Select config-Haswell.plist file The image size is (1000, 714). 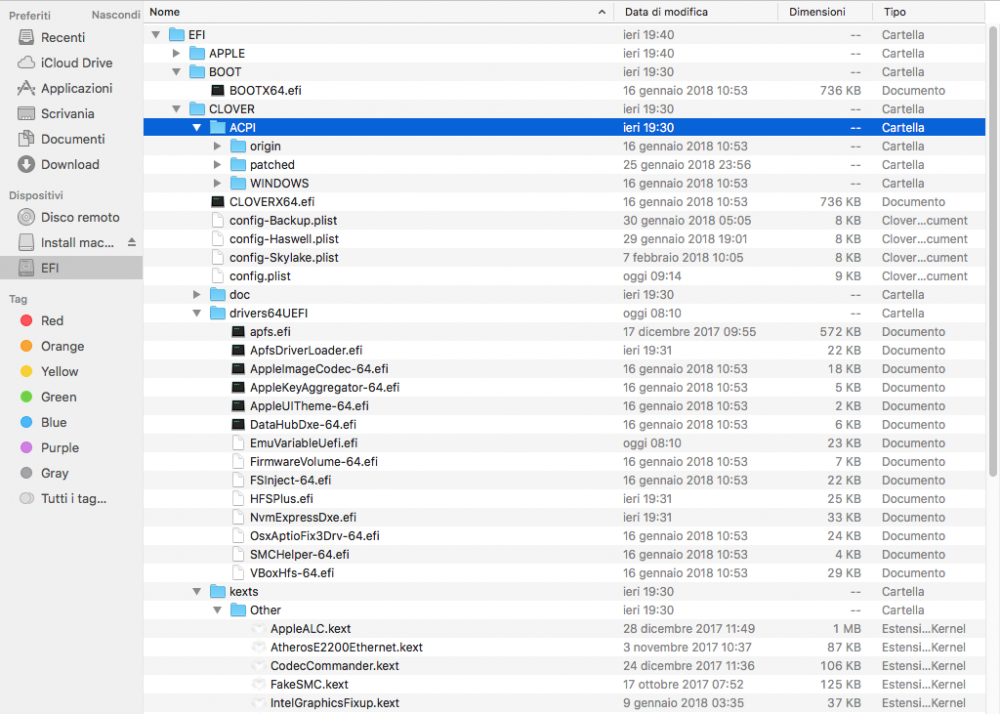[564, 239]
